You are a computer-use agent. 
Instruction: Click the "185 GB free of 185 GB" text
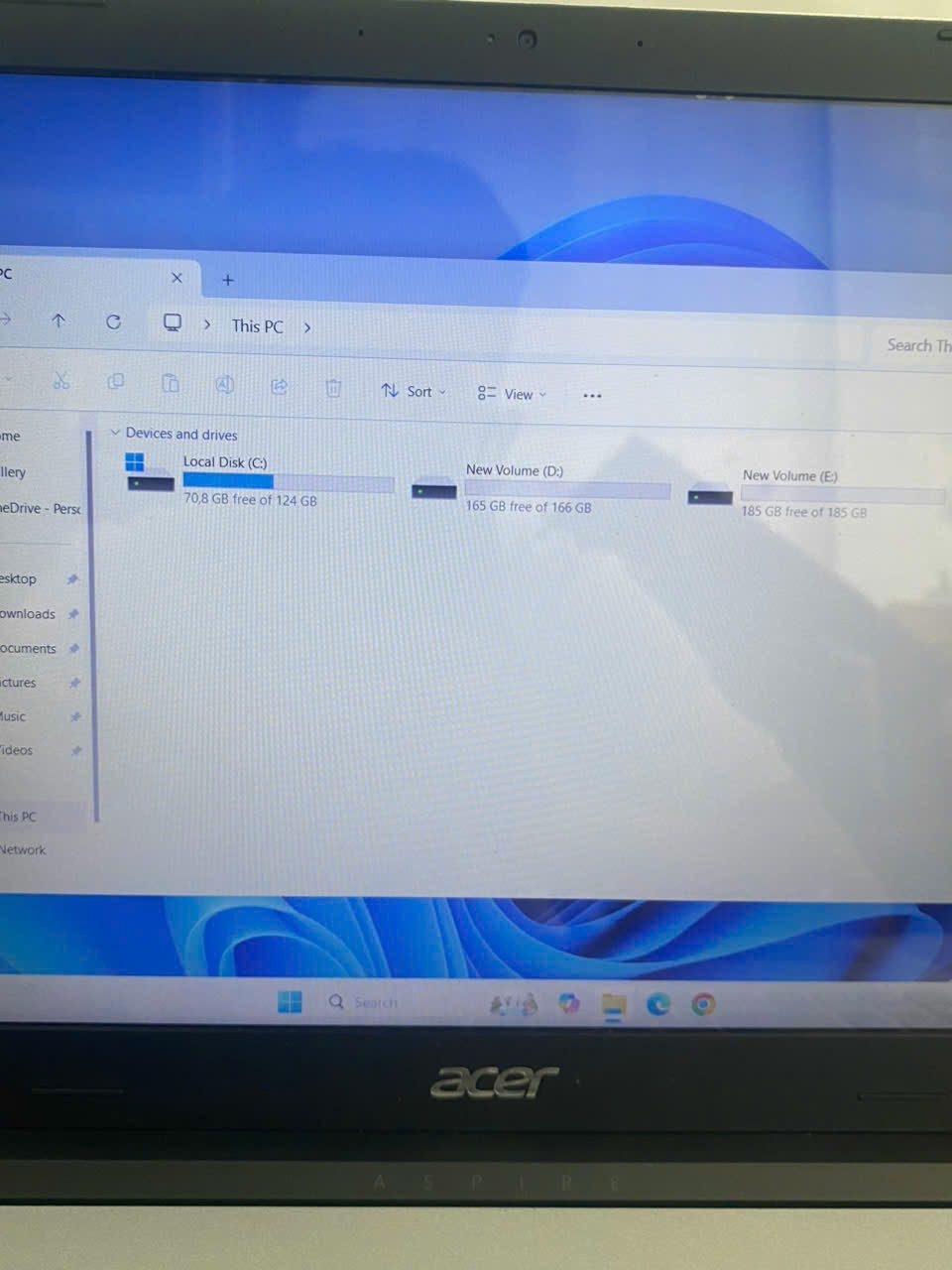point(804,512)
